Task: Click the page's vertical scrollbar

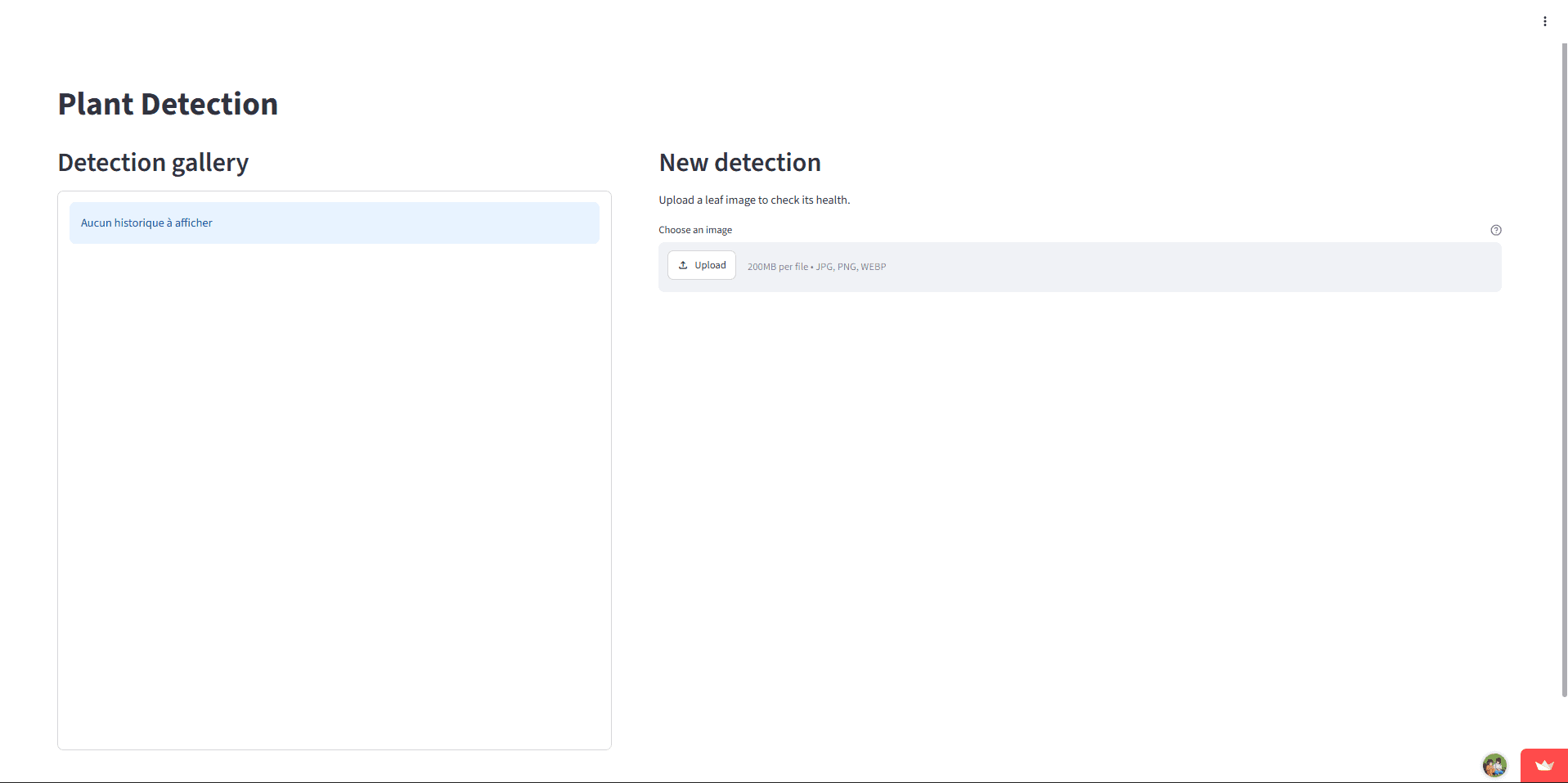Action: click(1564, 368)
